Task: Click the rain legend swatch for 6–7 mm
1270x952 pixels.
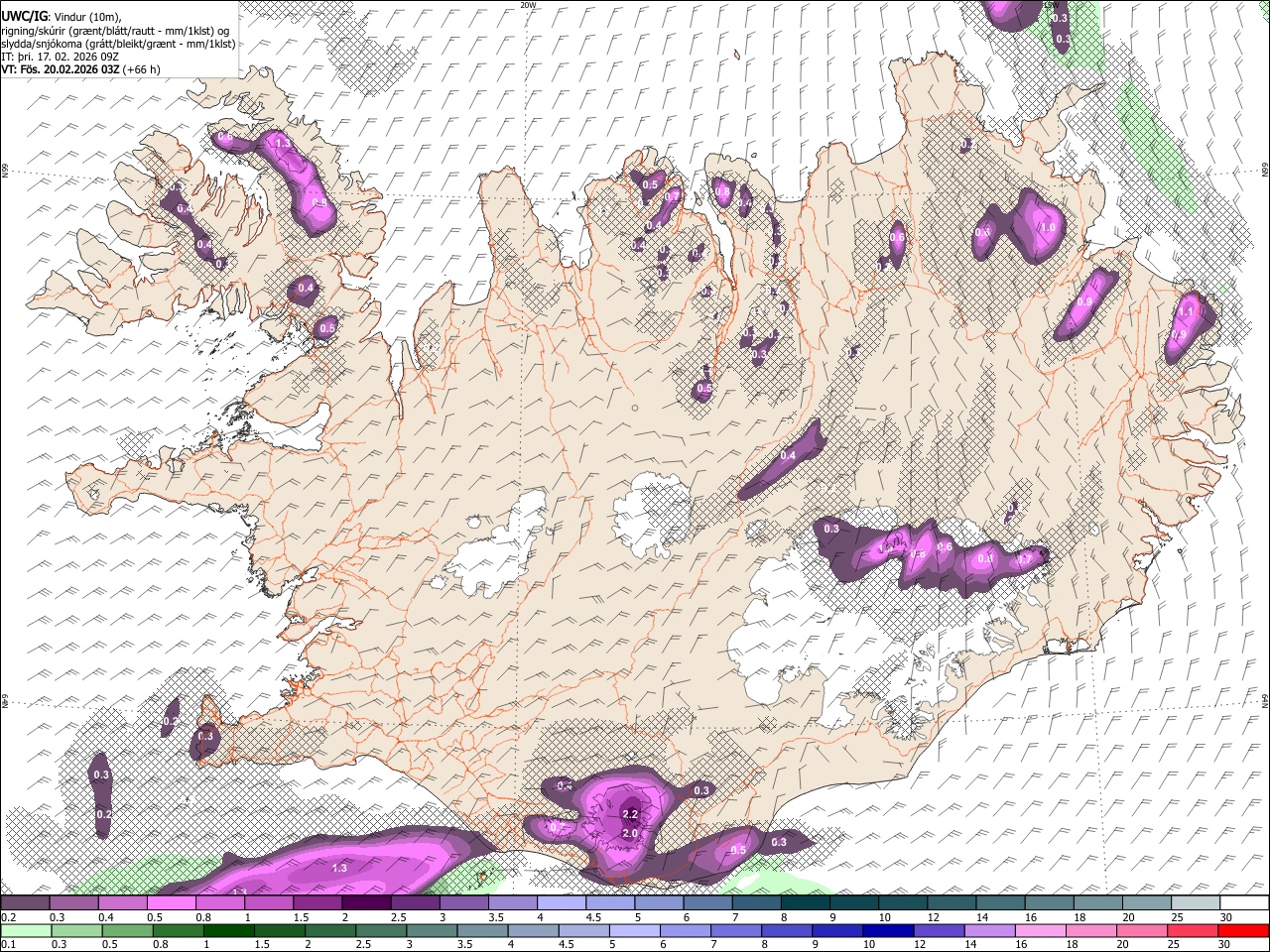Action: [x=685, y=931]
